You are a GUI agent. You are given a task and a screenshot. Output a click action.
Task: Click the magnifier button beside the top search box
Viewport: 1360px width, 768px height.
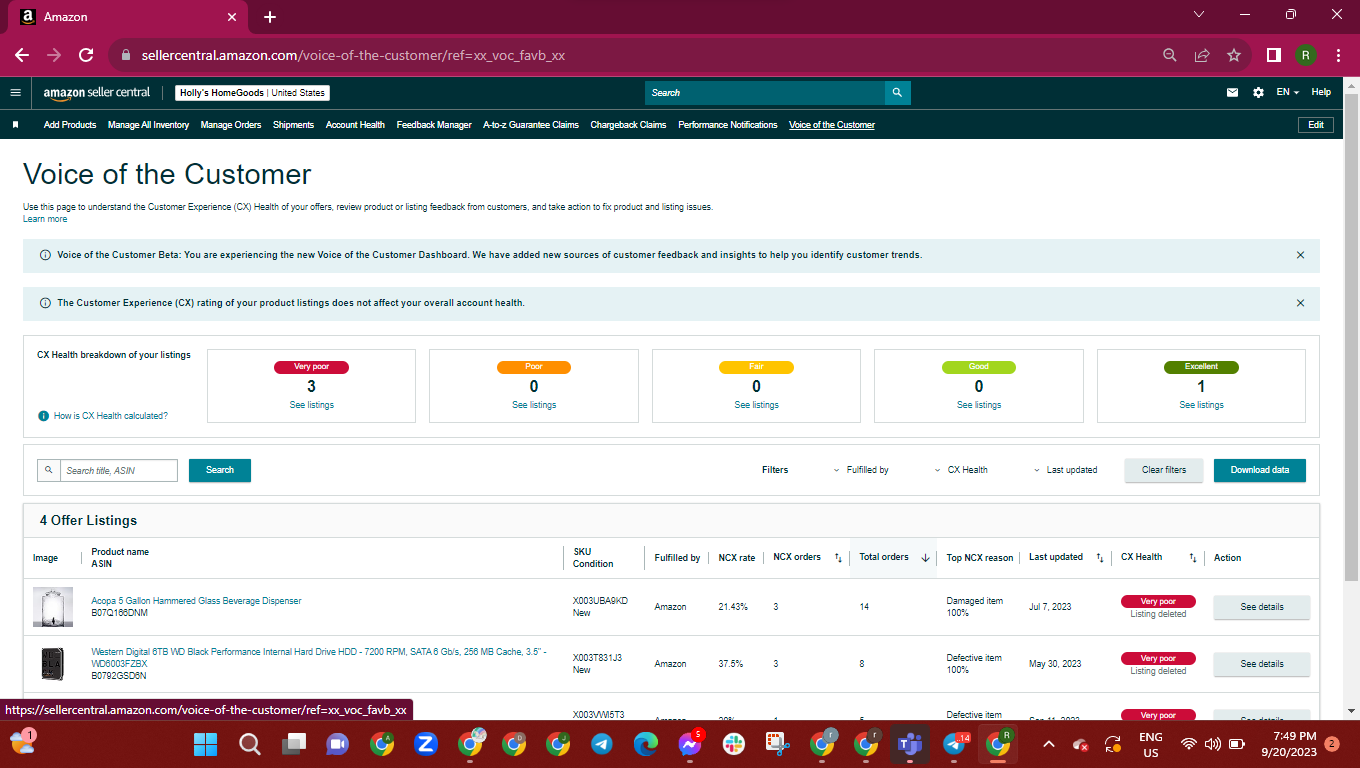[898, 93]
